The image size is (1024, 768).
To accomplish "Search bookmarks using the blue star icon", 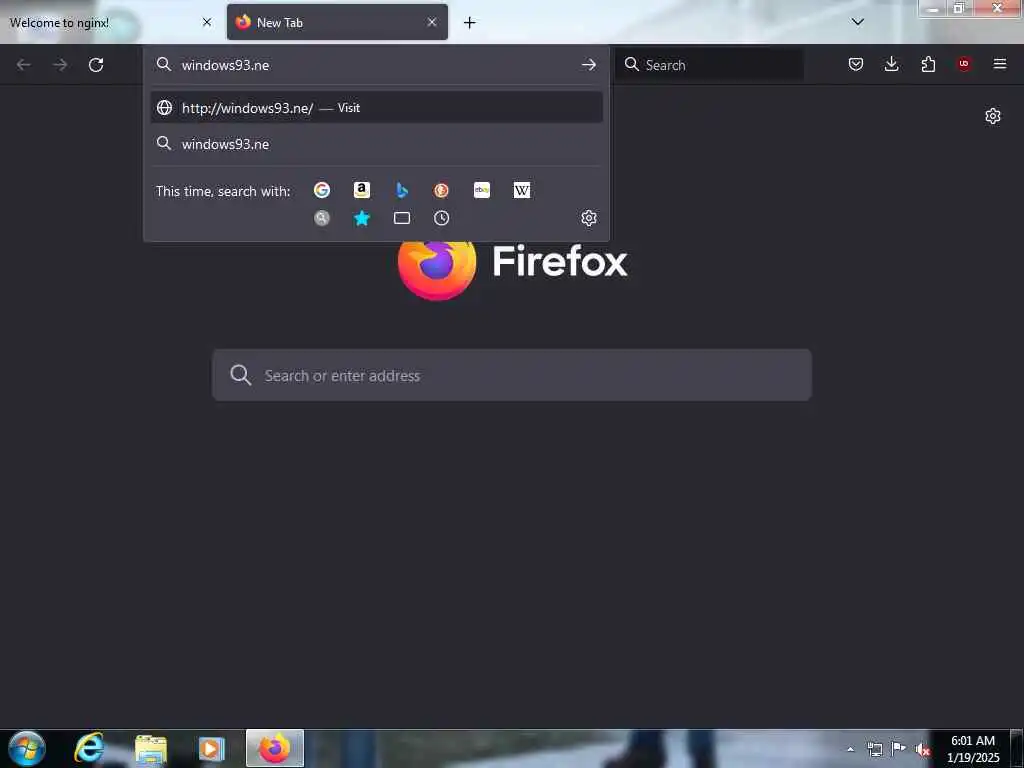I will click(x=362, y=218).
